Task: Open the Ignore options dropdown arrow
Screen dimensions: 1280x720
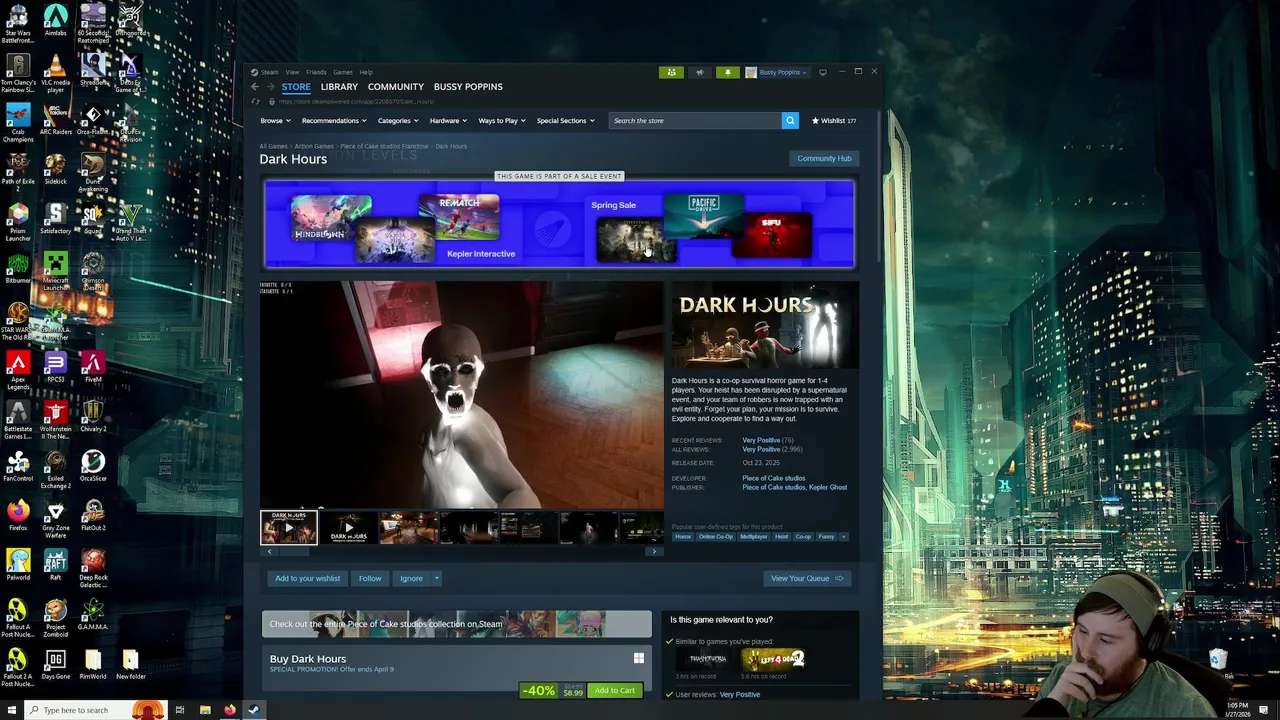Action: [x=436, y=578]
